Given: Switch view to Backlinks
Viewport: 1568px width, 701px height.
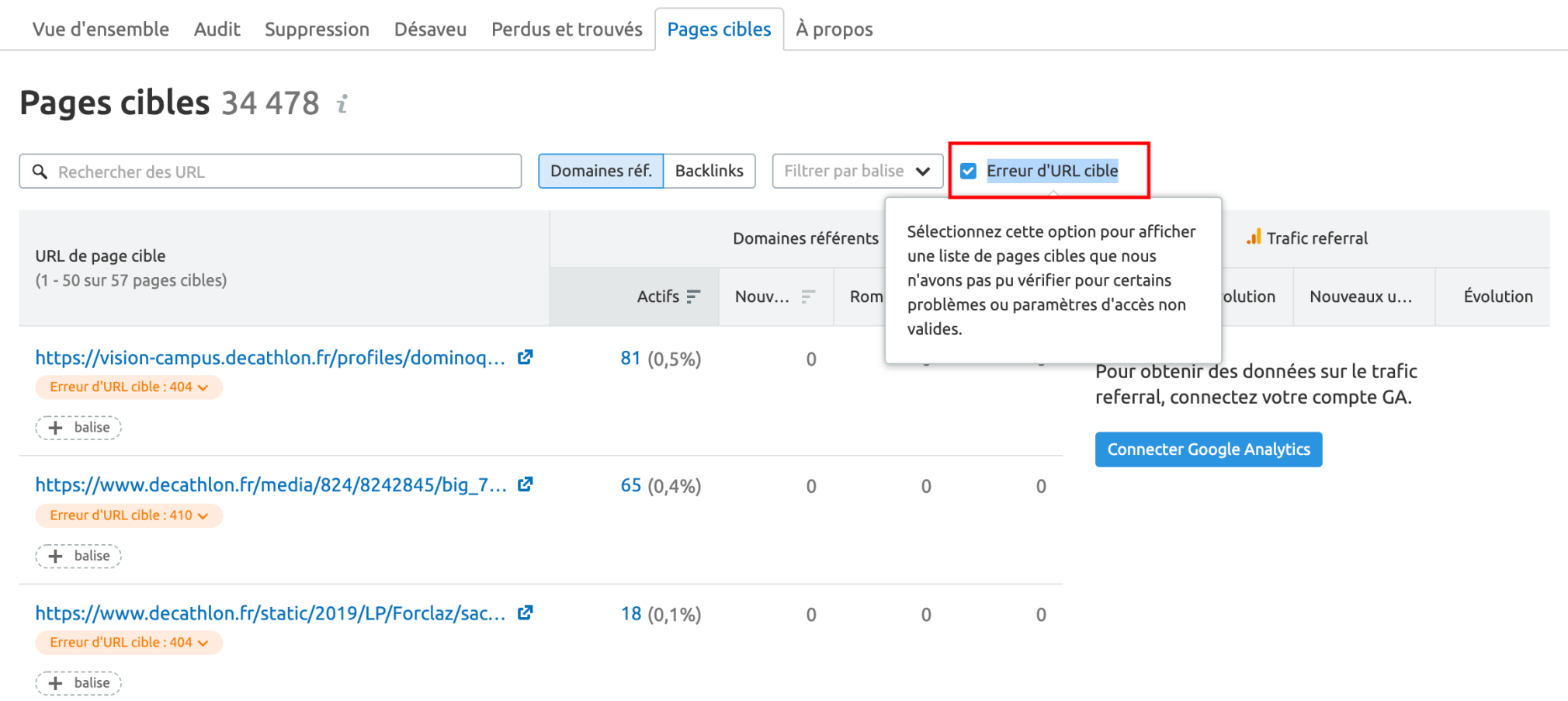Looking at the screenshot, I should pos(709,171).
